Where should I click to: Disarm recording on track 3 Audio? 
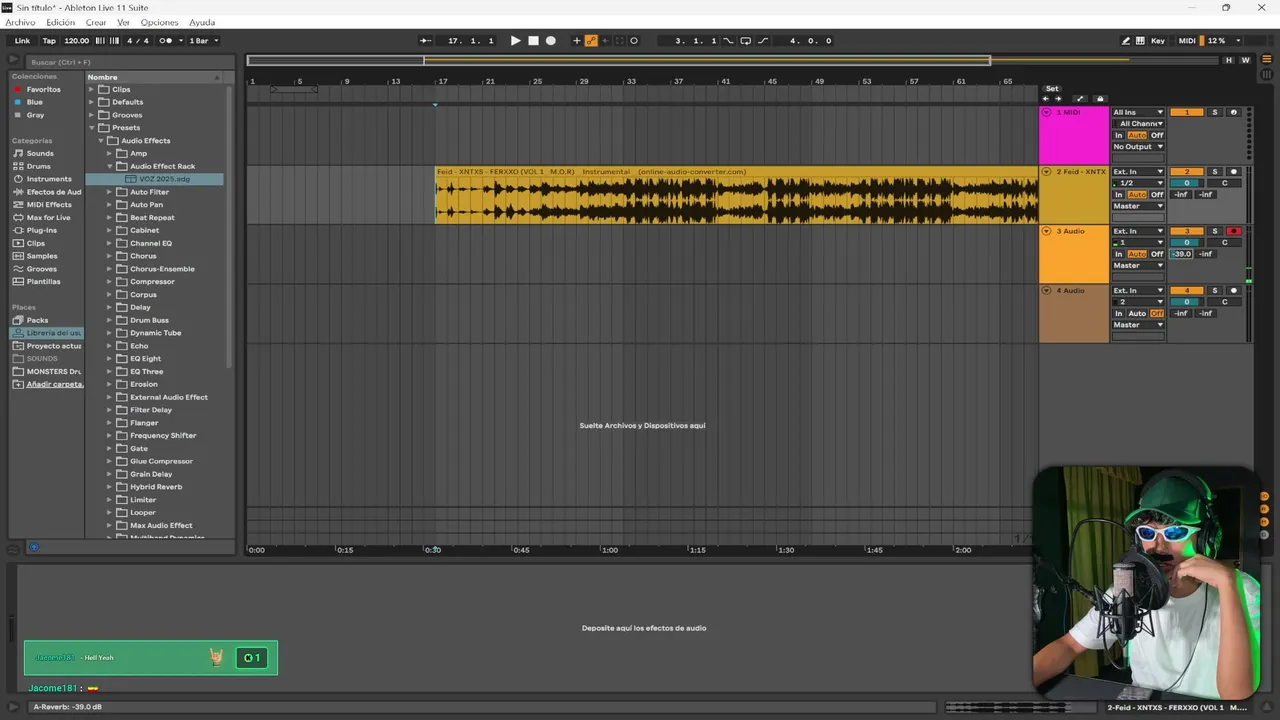1233,231
